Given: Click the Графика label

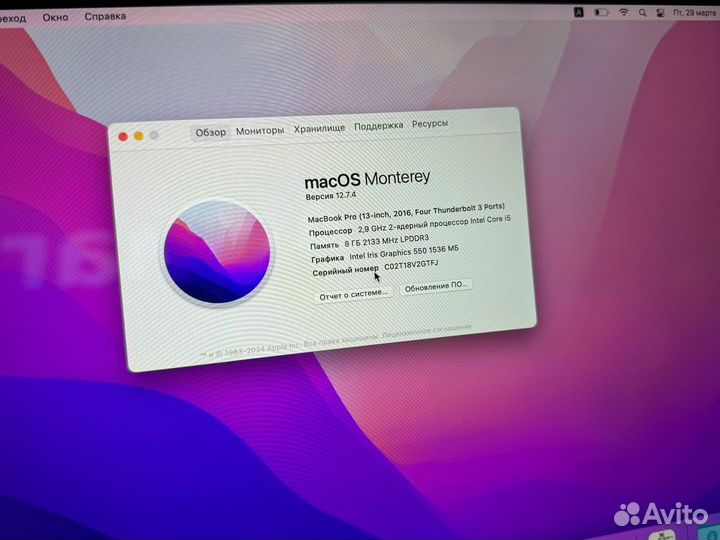Looking at the screenshot, I should [x=327, y=259].
